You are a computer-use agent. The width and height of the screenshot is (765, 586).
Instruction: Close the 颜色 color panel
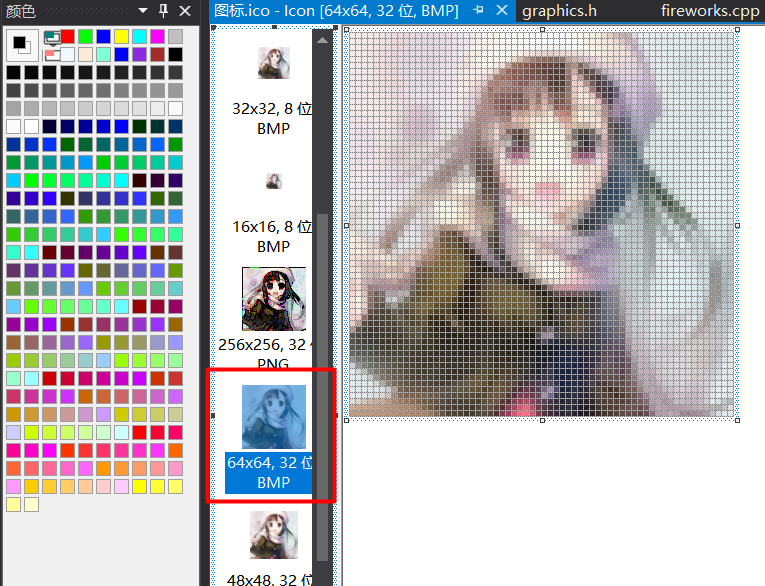pos(185,10)
